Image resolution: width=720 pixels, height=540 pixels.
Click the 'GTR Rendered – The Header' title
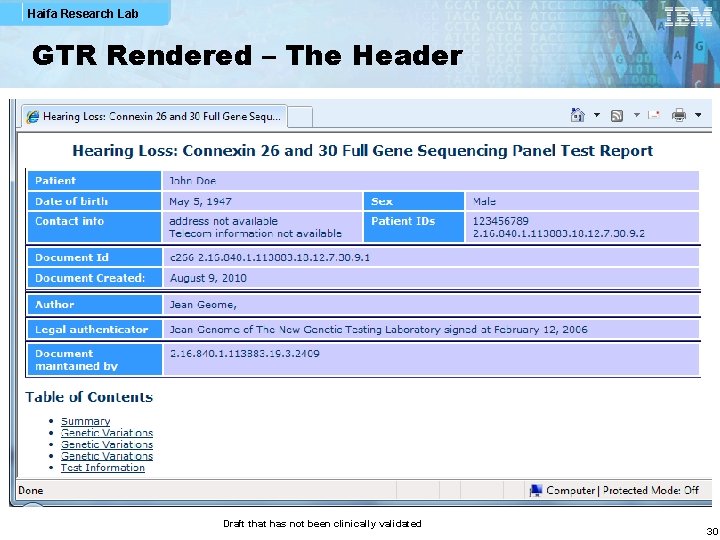[x=247, y=56]
